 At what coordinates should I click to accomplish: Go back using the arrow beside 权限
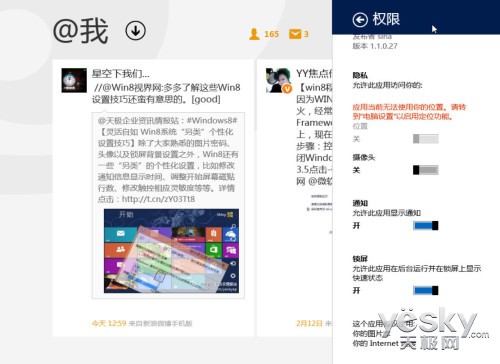coord(360,20)
